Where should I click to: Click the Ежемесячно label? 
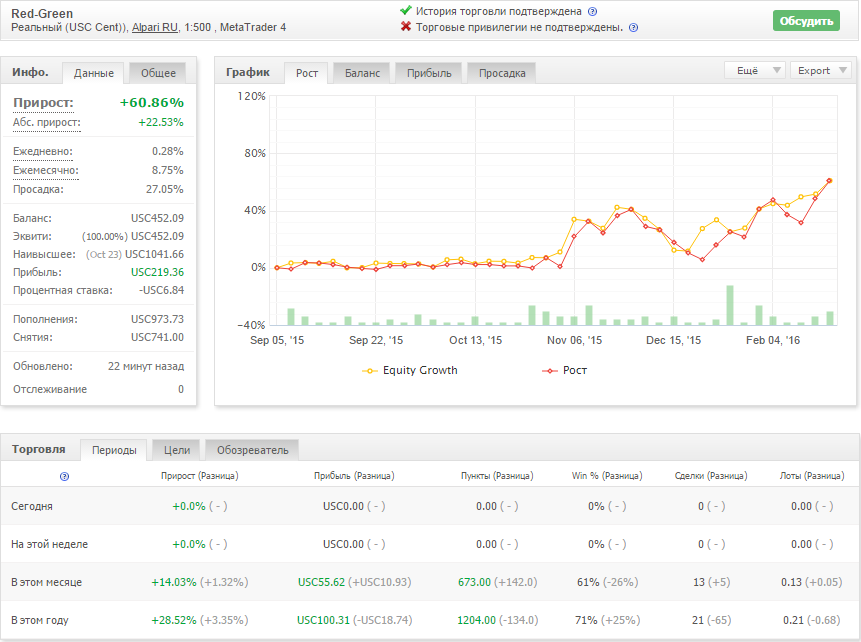46,170
